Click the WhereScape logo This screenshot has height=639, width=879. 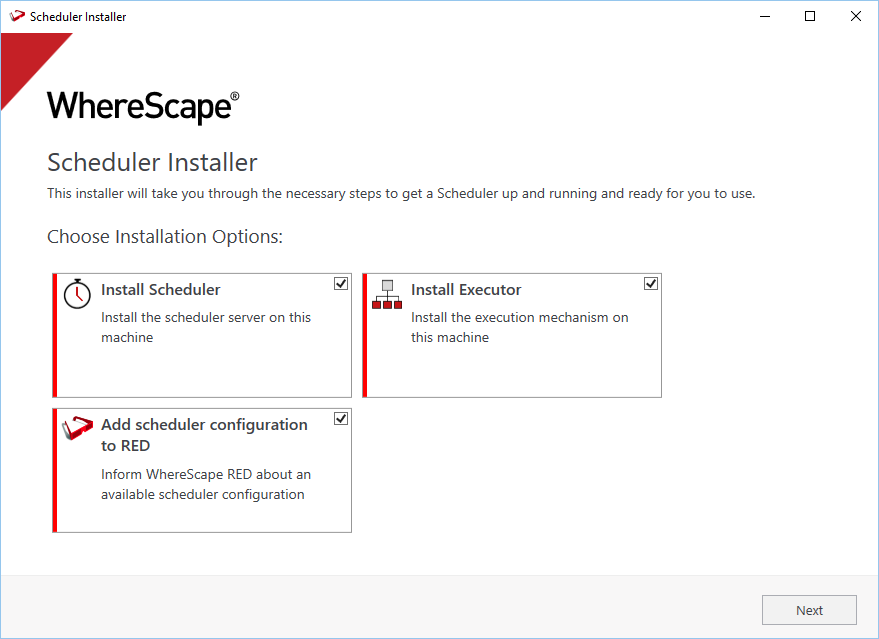tap(143, 106)
